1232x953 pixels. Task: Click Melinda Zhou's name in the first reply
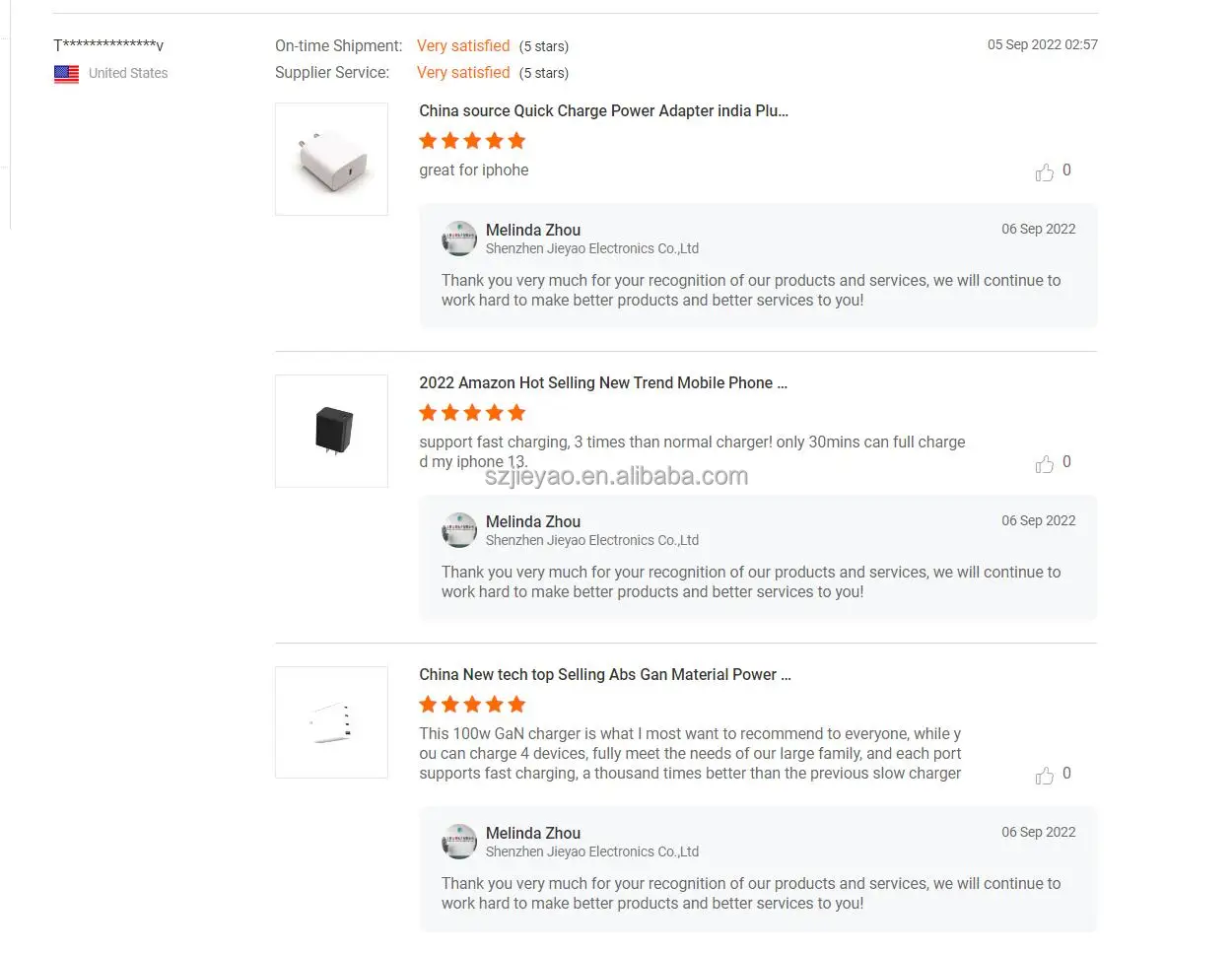[532, 231]
